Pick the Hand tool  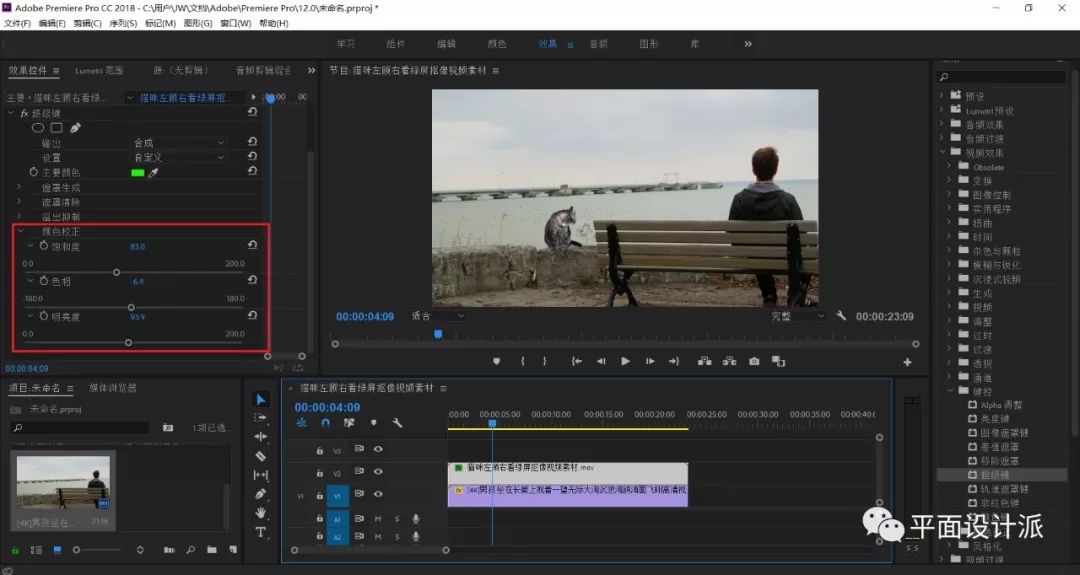click(x=261, y=513)
